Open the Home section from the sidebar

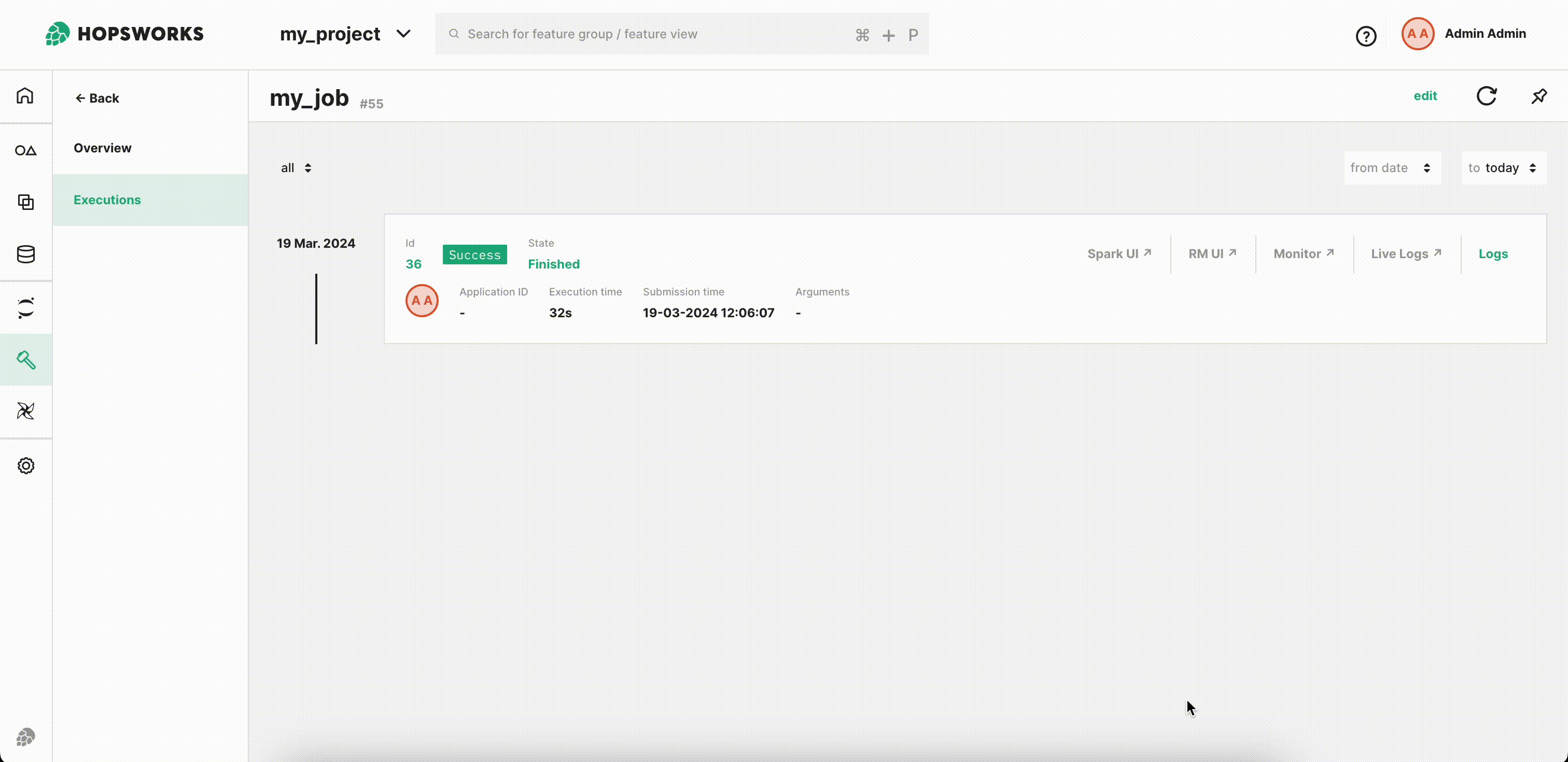point(25,95)
